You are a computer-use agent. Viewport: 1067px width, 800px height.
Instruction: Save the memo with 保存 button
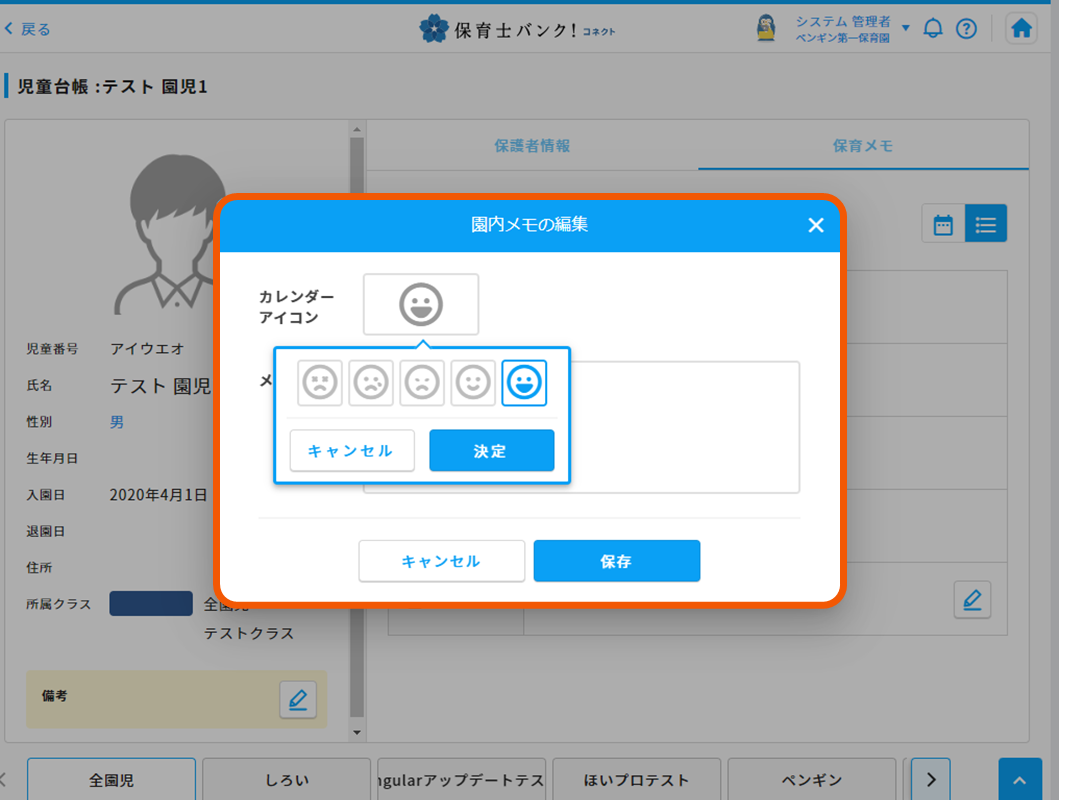(x=616, y=561)
